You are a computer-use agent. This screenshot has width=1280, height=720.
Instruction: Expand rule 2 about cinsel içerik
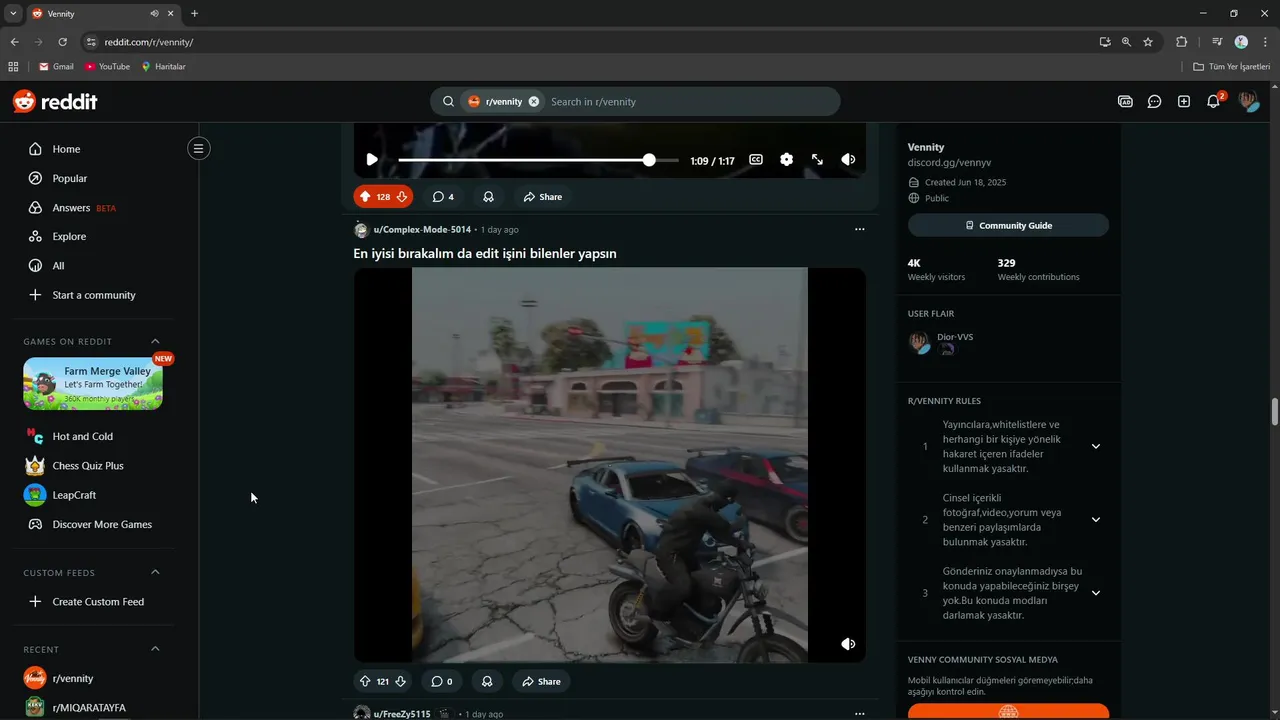click(x=1095, y=519)
